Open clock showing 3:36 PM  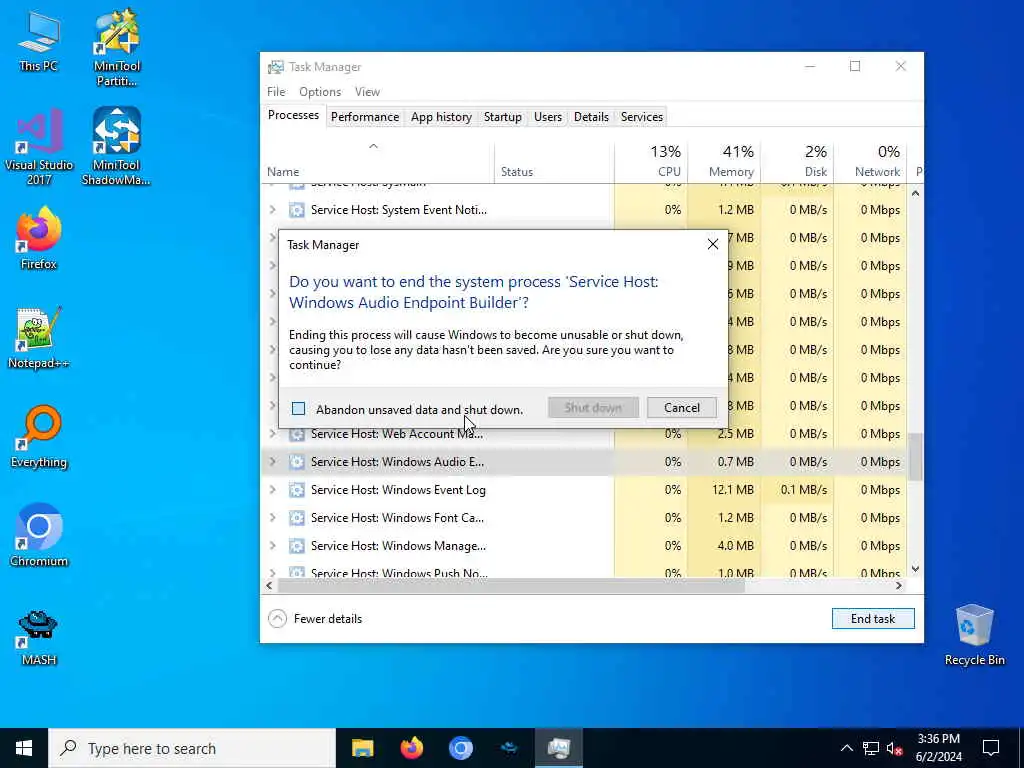coord(938,748)
